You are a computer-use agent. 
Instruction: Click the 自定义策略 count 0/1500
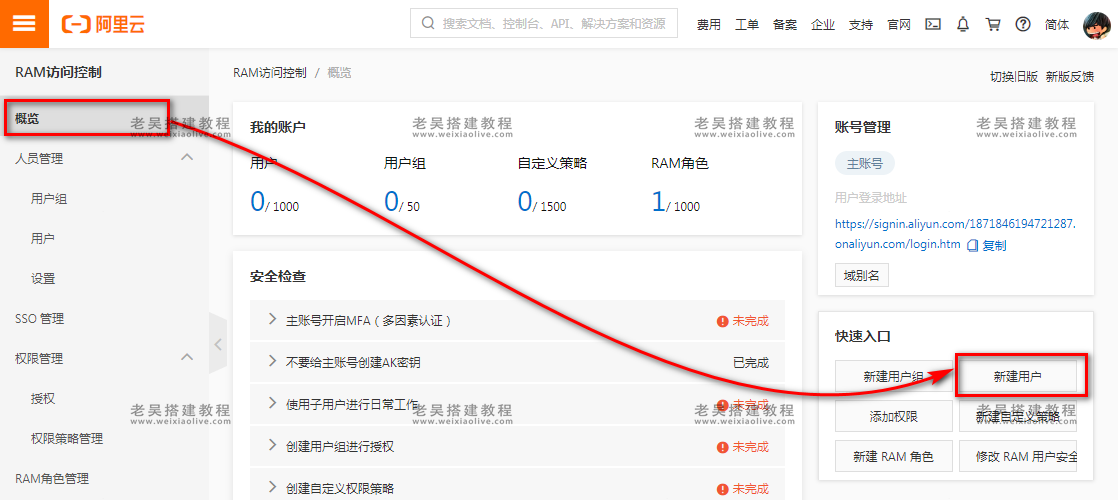click(542, 203)
